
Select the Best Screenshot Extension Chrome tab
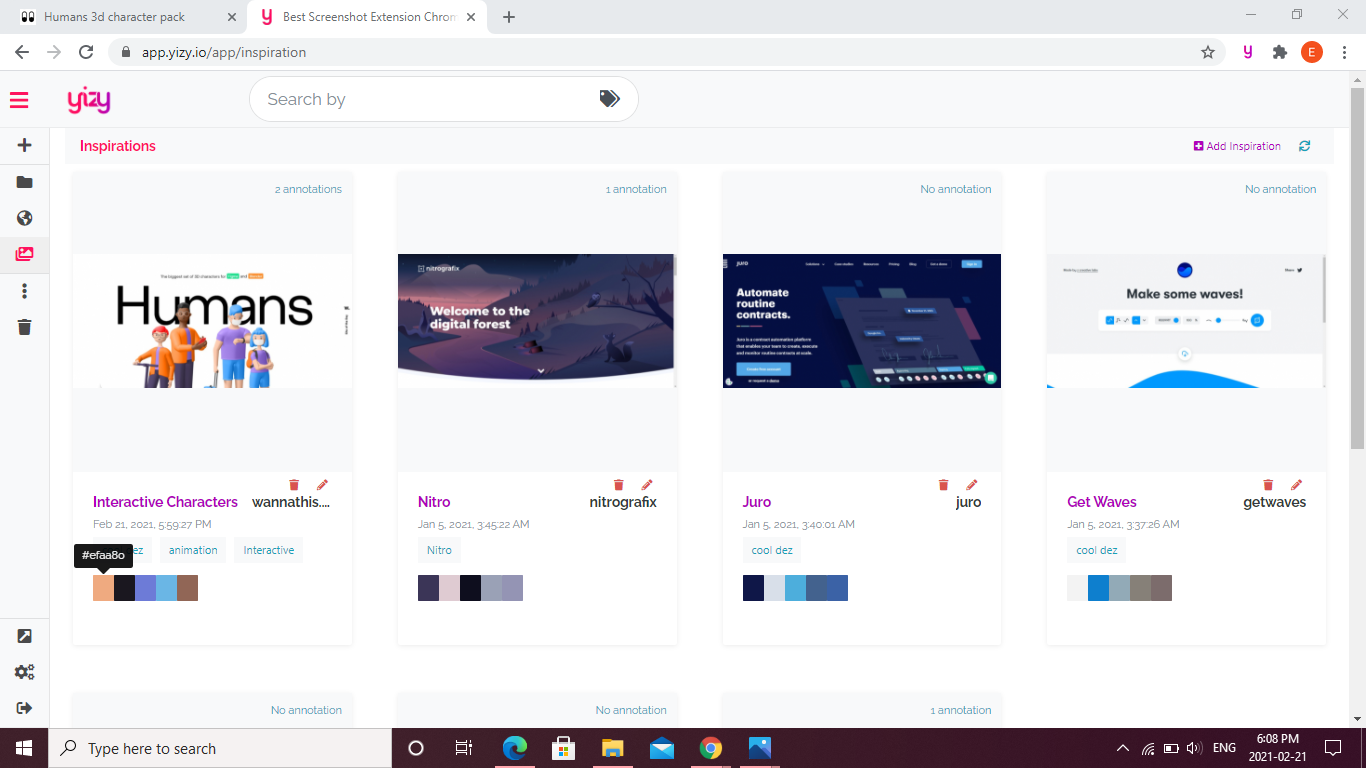click(x=369, y=17)
